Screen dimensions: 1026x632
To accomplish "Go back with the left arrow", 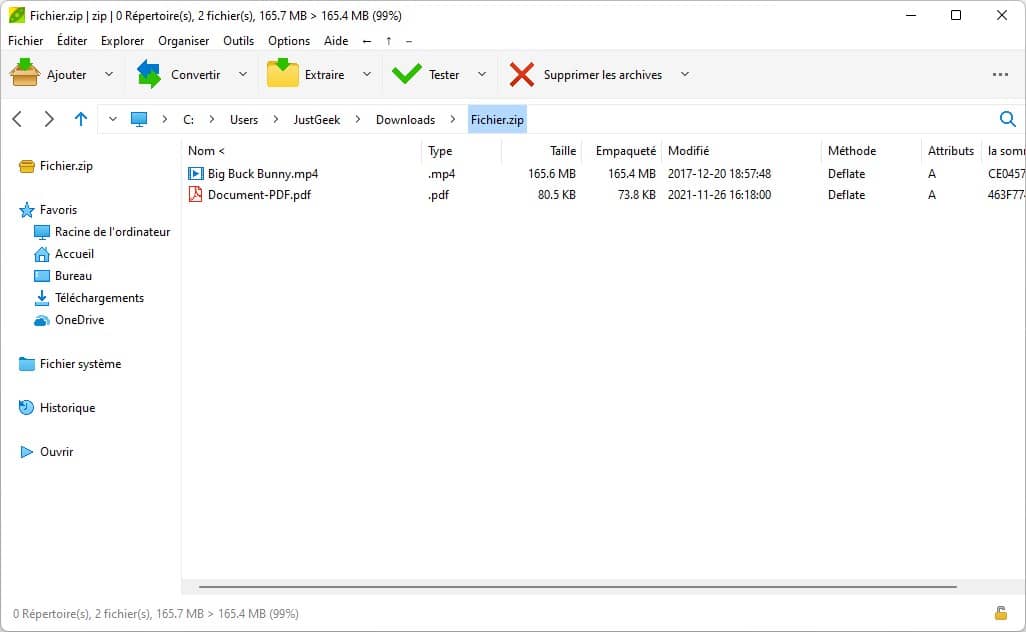I will tap(18, 119).
